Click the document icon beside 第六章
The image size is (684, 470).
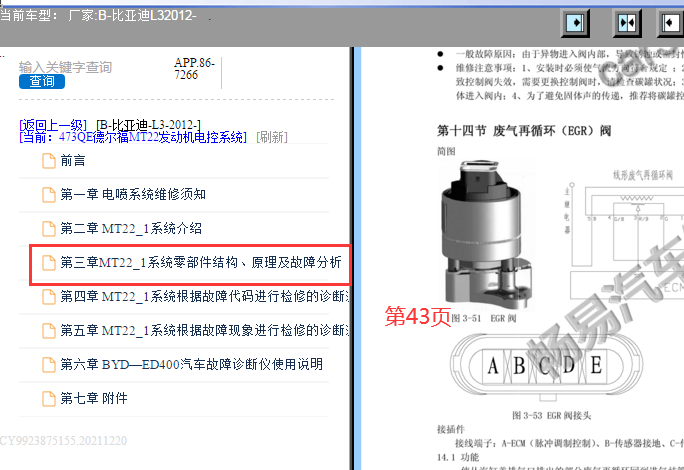coord(49,364)
